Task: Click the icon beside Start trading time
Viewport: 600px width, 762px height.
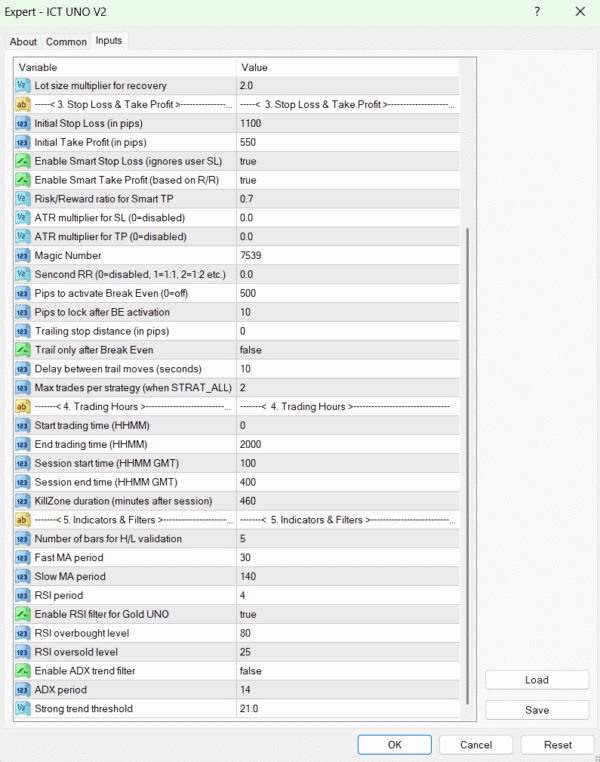Action: point(22,426)
